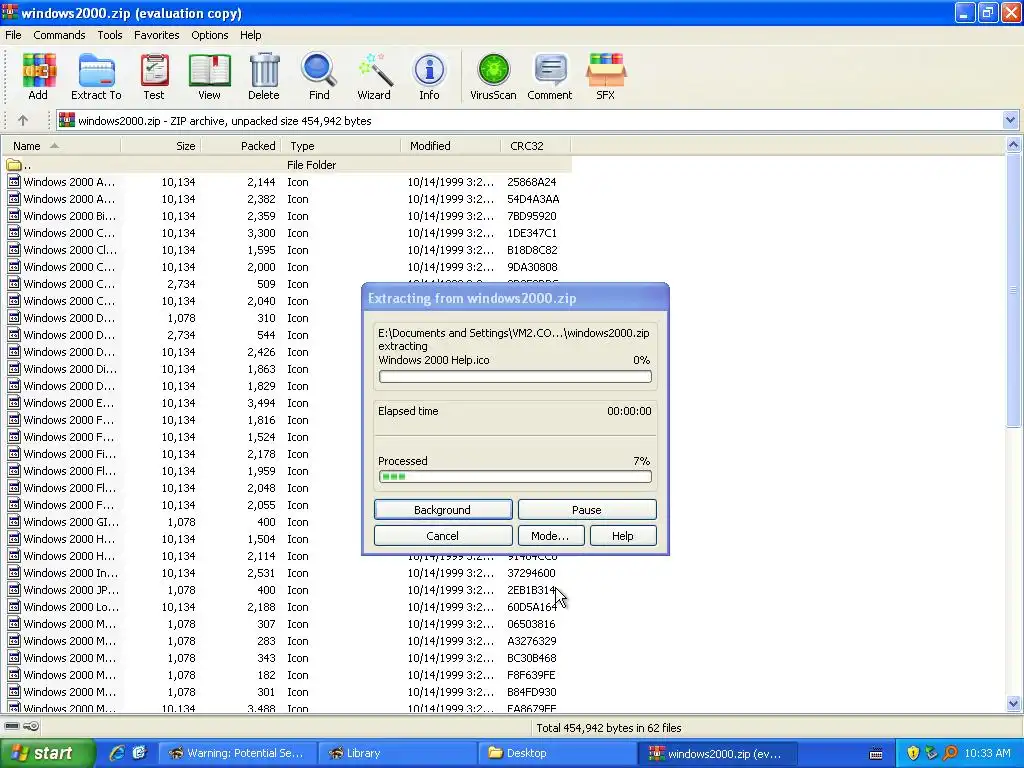Cancel the extraction dialog
This screenshot has width=1024, height=768.
(443, 536)
